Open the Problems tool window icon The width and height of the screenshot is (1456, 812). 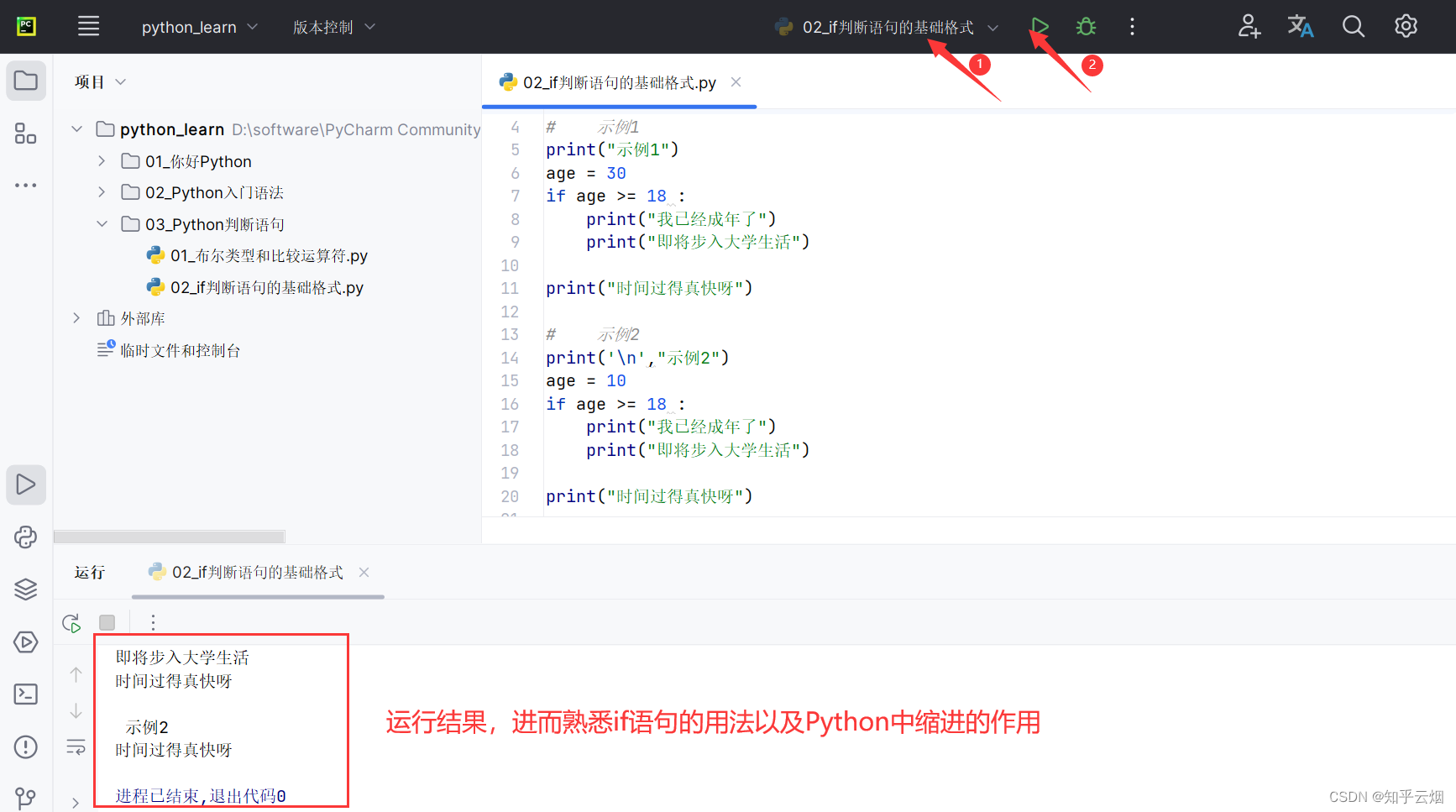[x=26, y=747]
